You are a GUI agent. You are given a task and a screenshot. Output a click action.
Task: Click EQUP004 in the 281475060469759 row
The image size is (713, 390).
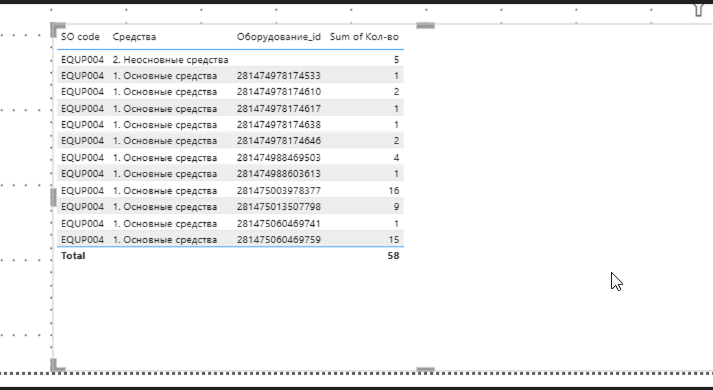click(82, 240)
